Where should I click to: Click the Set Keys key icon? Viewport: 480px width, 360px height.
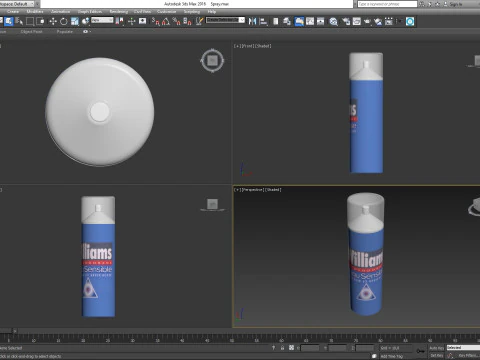click(421, 351)
